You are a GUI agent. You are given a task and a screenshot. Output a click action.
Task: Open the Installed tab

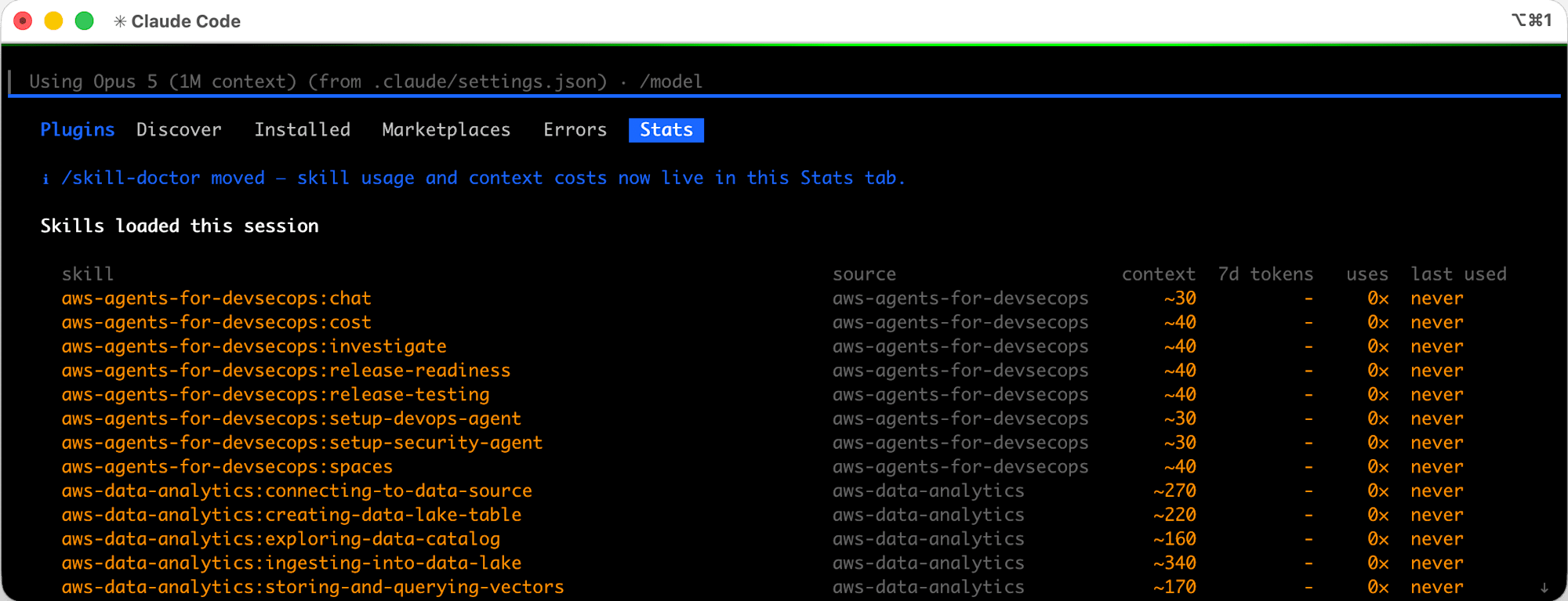pos(302,130)
